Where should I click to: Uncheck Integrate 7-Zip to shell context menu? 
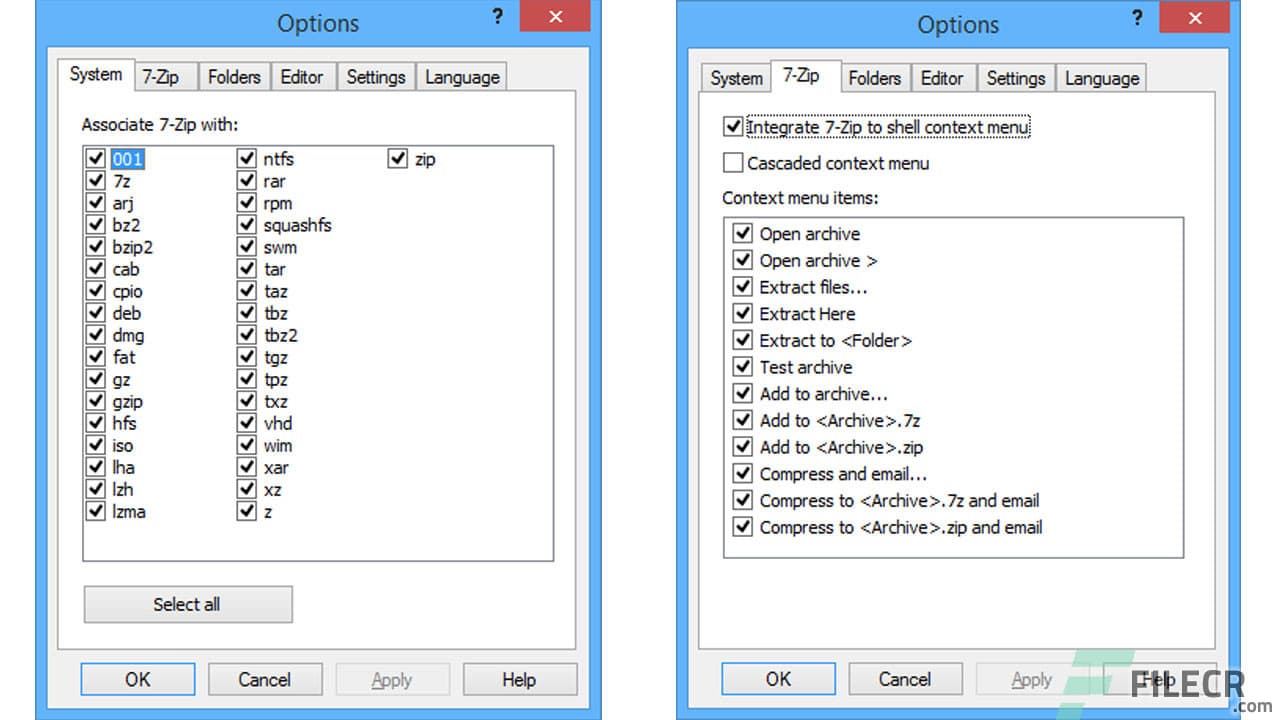[x=733, y=127]
